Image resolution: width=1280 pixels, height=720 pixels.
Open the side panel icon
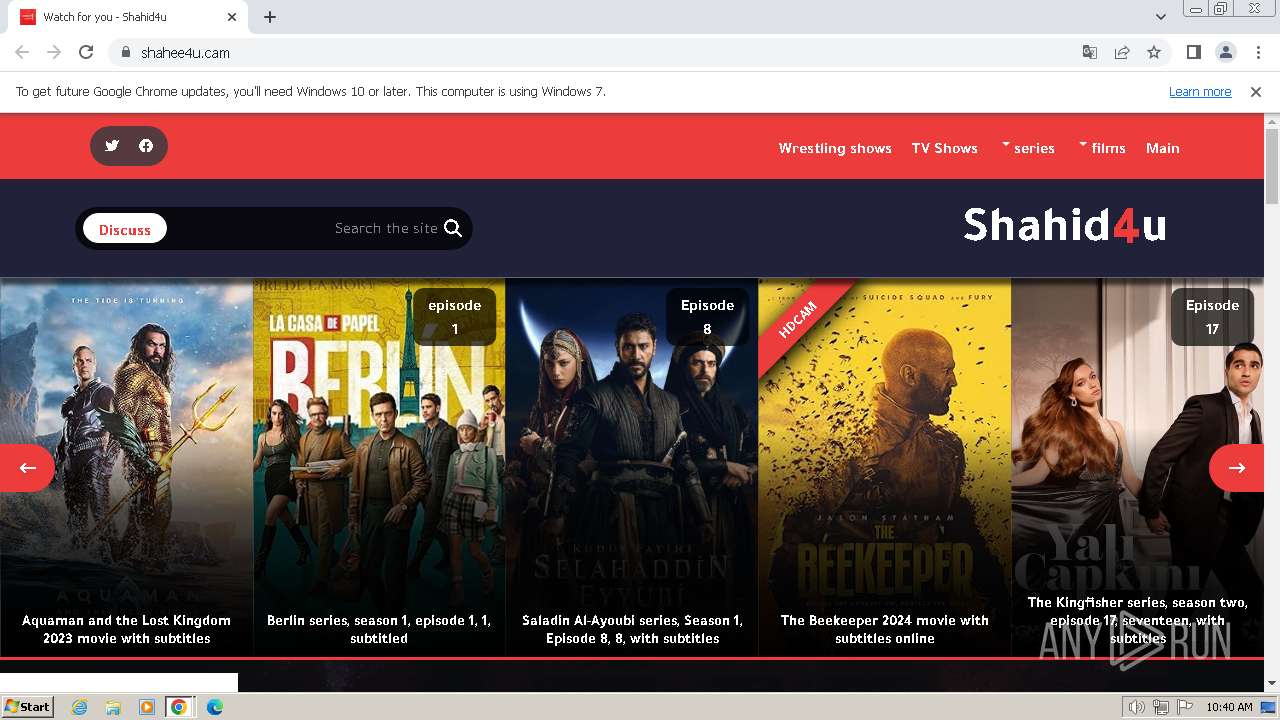1193,52
